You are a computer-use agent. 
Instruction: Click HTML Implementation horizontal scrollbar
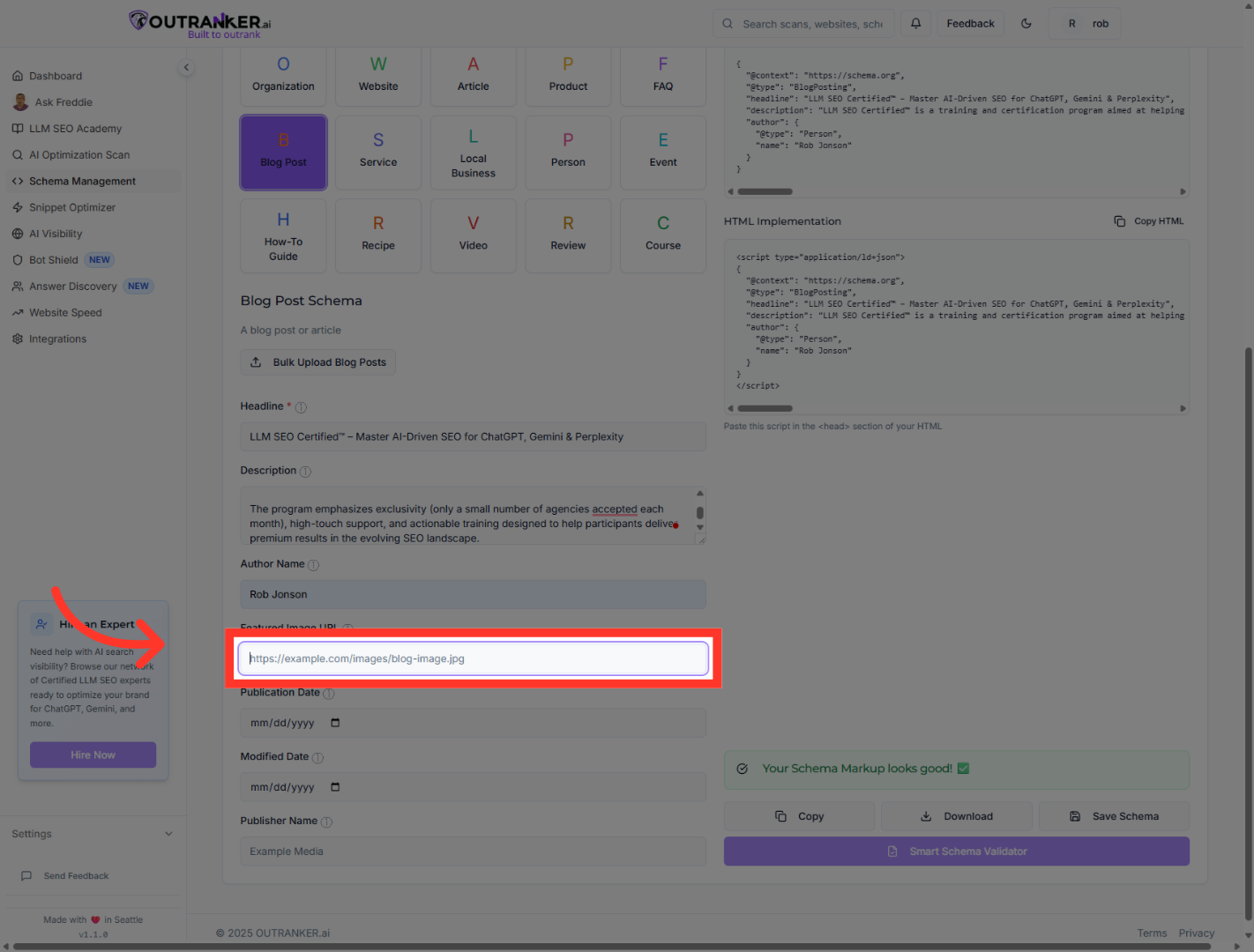pyautogui.click(x=765, y=408)
